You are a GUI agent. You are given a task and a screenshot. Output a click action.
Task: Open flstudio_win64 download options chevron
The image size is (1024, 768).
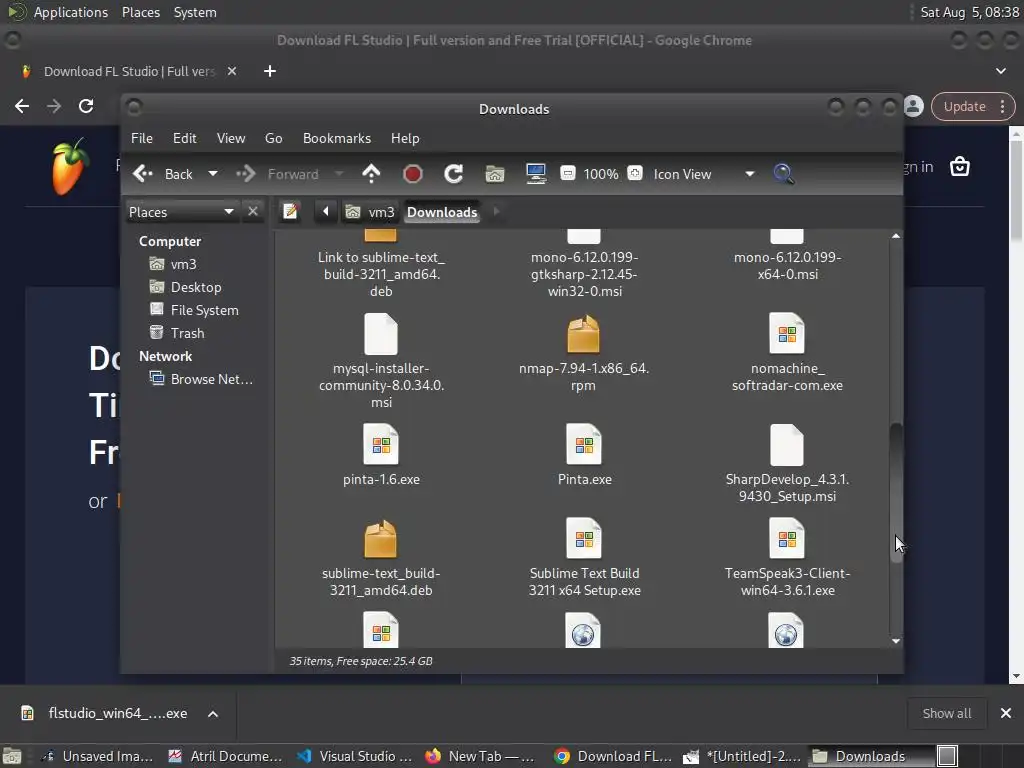213,714
